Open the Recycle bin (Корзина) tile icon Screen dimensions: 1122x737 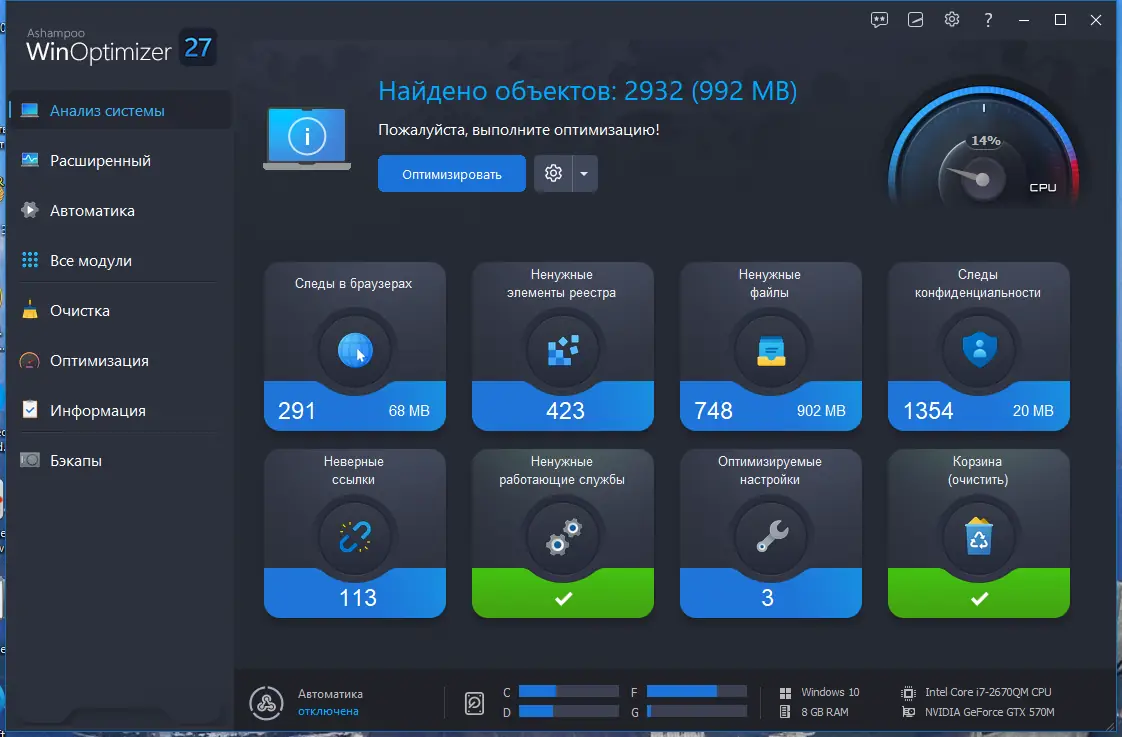coord(978,537)
